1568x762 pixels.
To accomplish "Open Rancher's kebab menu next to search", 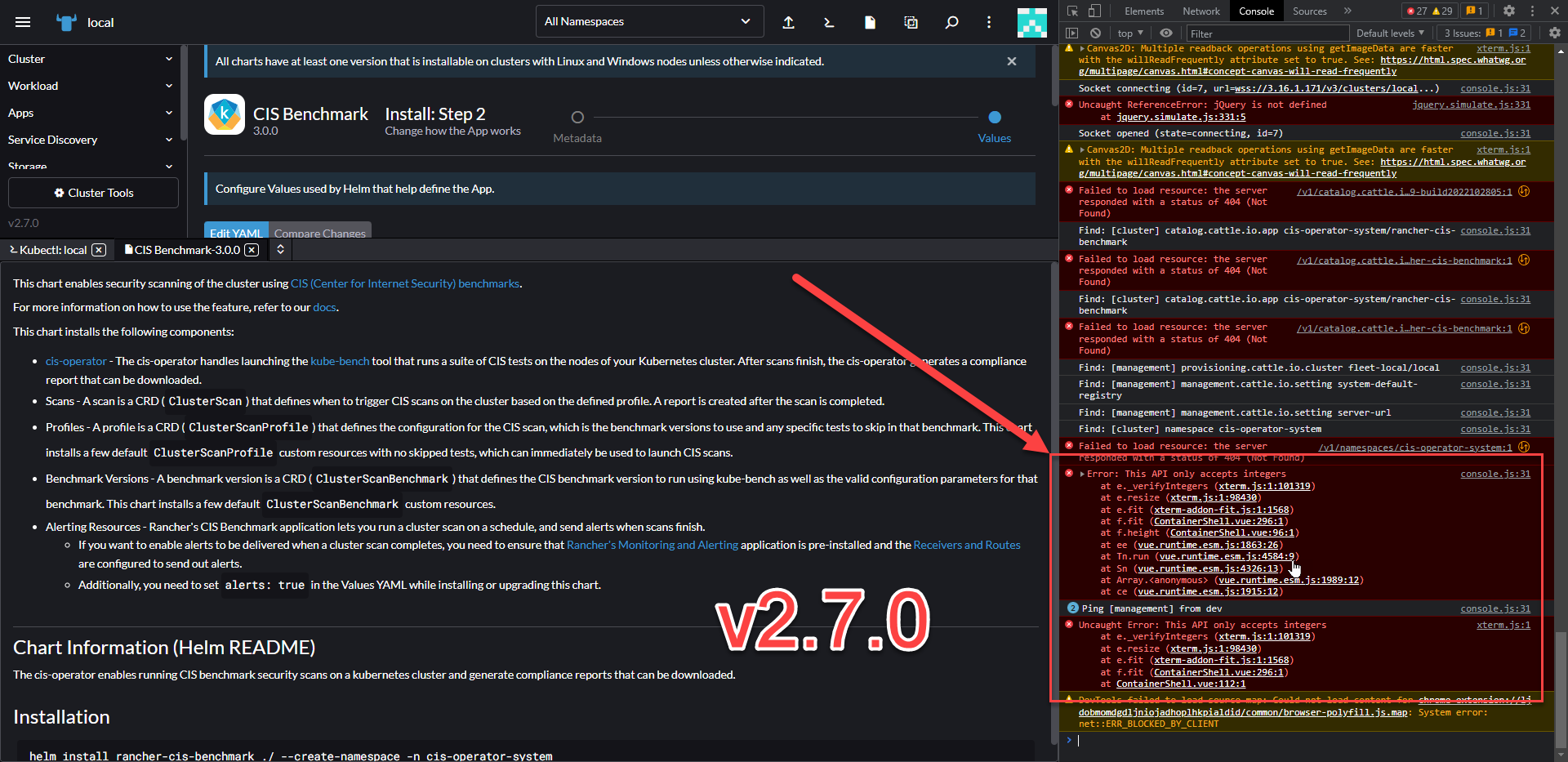I will pyautogui.click(x=988, y=22).
